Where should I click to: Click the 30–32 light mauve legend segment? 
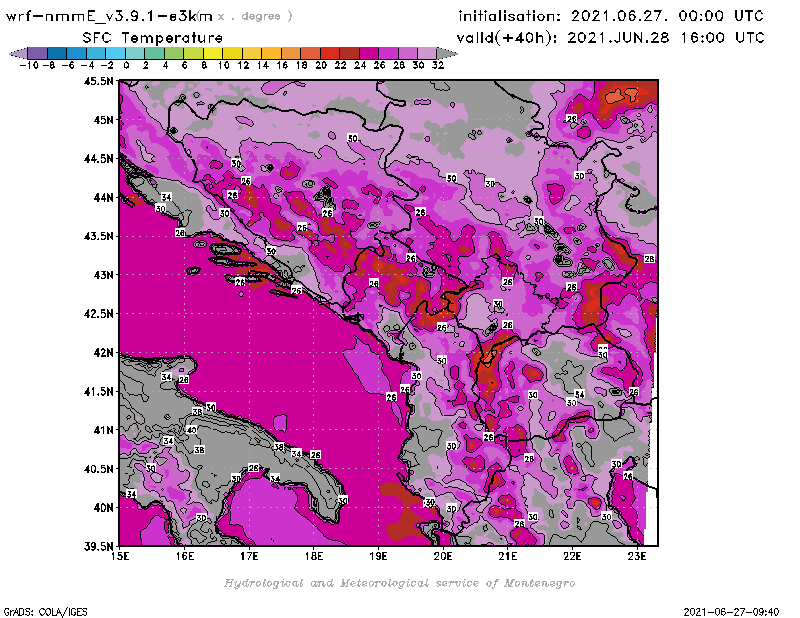[x=428, y=53]
